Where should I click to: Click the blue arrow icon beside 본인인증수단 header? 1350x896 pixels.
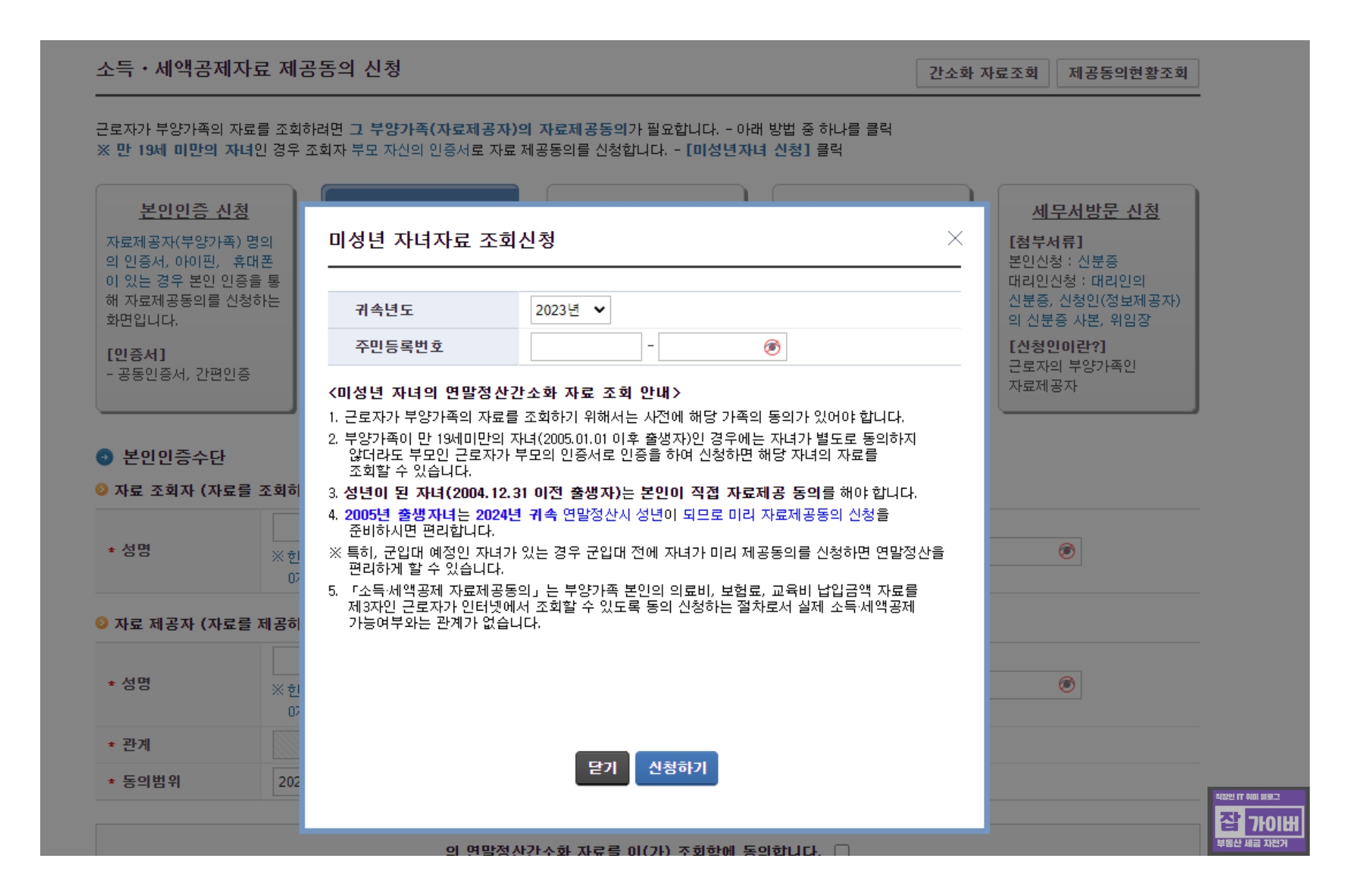pyautogui.click(x=103, y=457)
